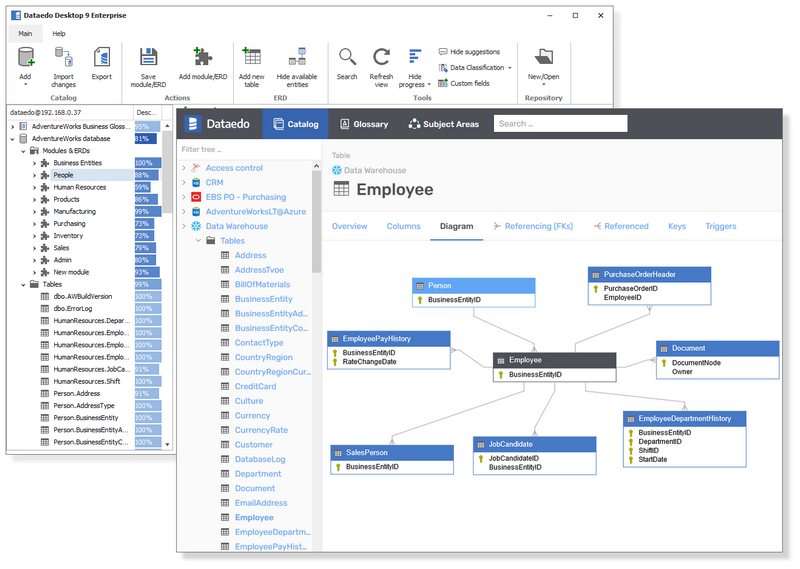Click the Export icon in ribbon
Image resolution: width=800 pixels, height=569 pixels.
point(102,59)
